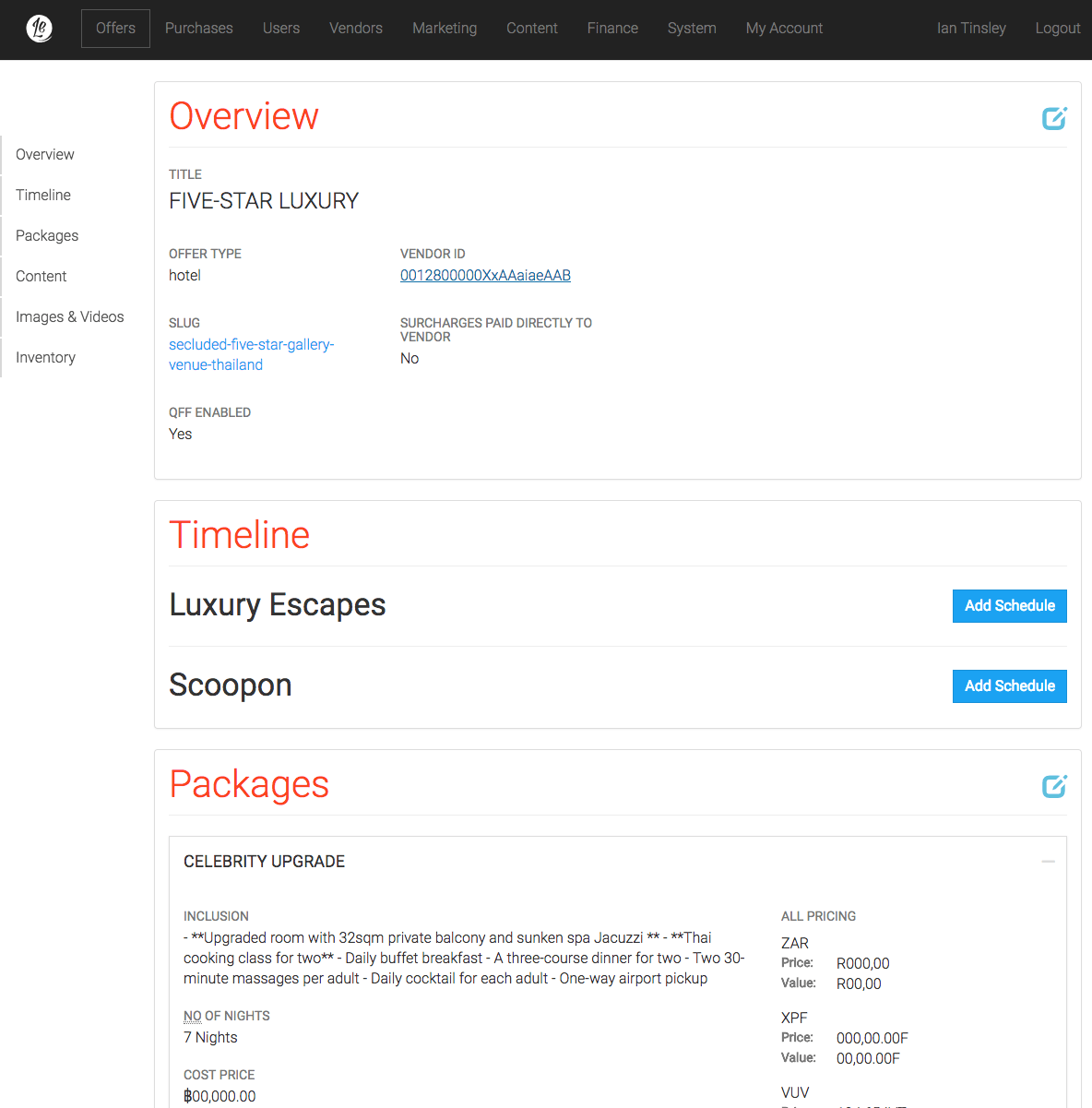Log out of the admin portal
The height and width of the screenshot is (1108, 1092).
coord(1057,29)
